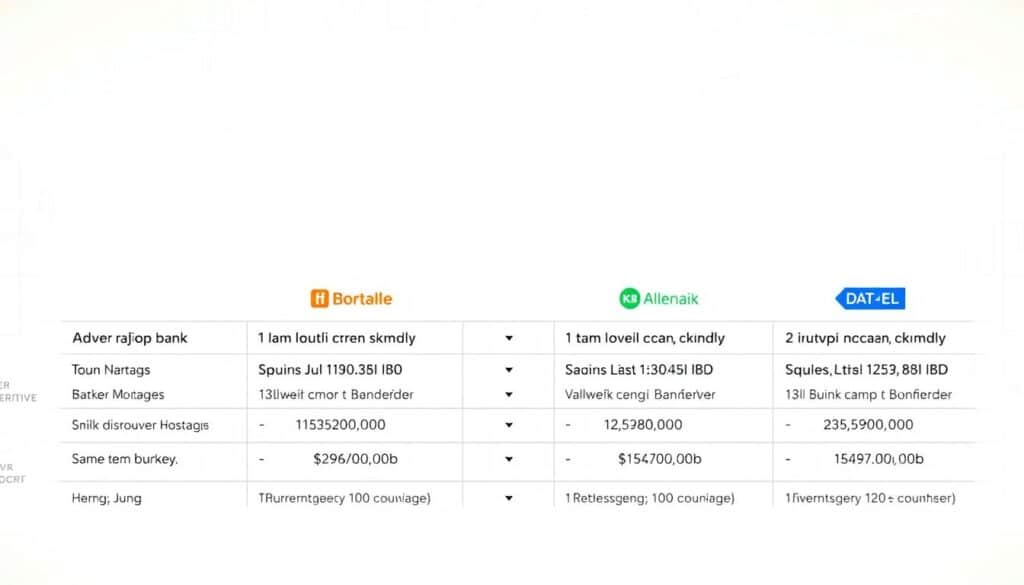The height and width of the screenshot is (585, 1024).
Task: Expand dropdown arrow in Adver rajiop bank row
Action: point(509,339)
